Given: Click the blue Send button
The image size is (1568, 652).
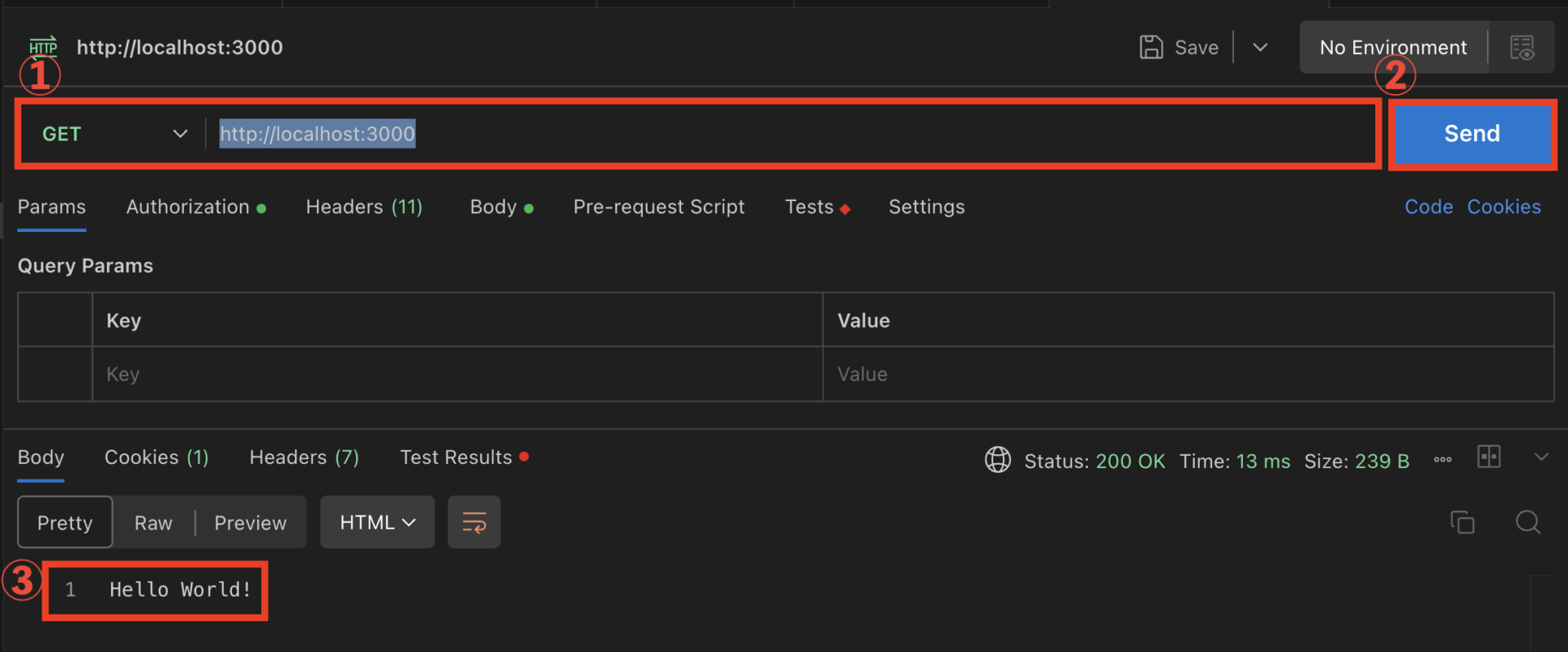Looking at the screenshot, I should (x=1472, y=134).
